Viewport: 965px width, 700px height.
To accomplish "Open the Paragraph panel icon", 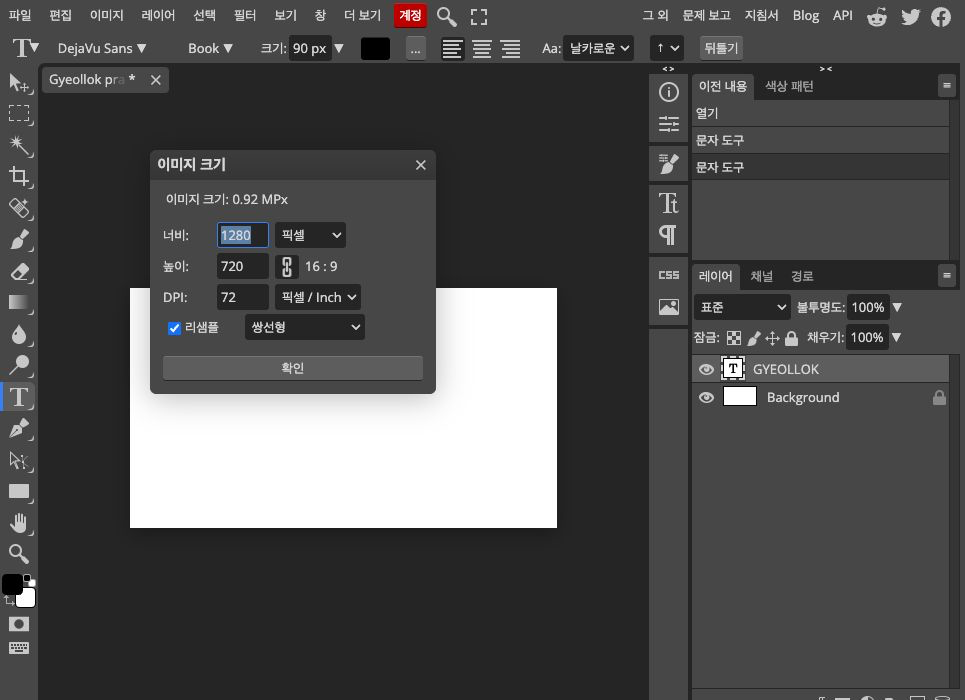I will pyautogui.click(x=668, y=235).
